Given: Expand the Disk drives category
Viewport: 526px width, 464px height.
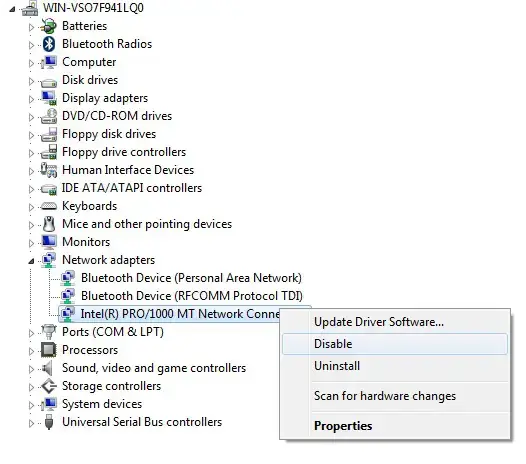Looking at the screenshot, I should [31, 81].
